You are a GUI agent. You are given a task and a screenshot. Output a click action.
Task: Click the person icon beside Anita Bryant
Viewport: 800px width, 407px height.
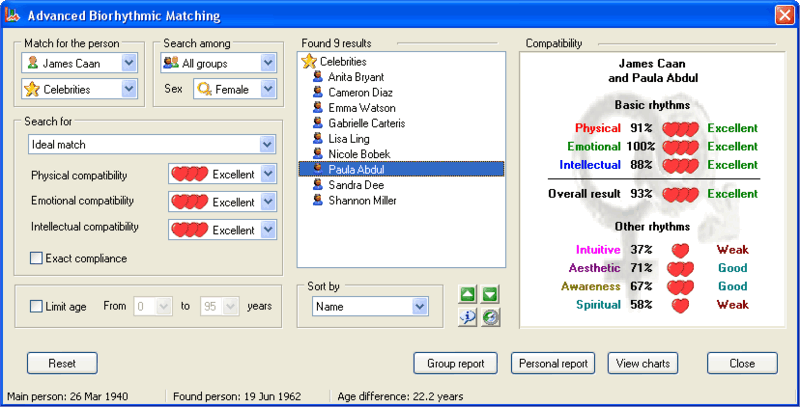tap(318, 77)
